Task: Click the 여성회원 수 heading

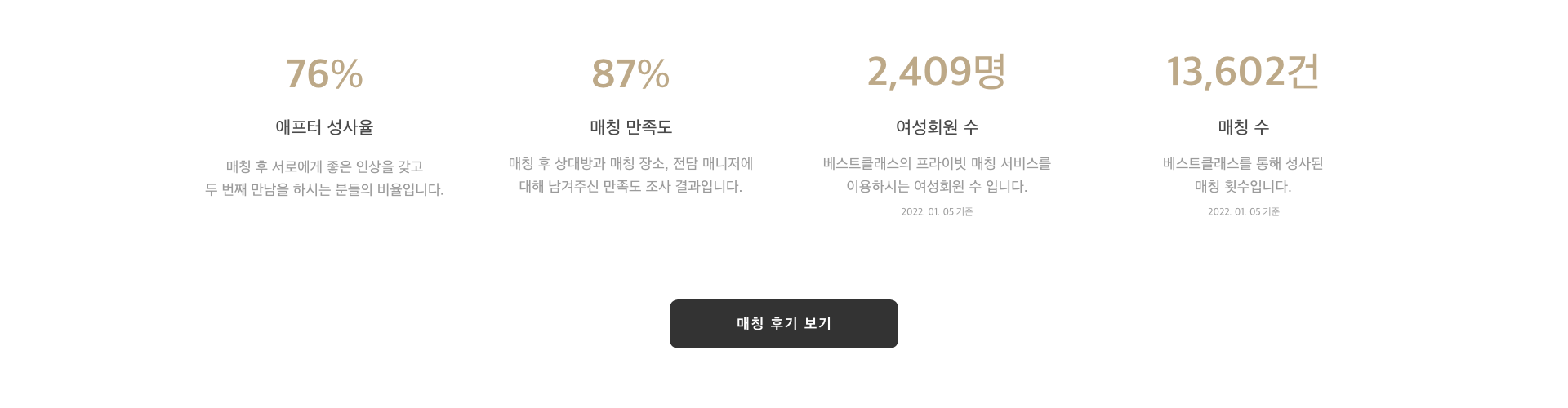Action: pyautogui.click(x=937, y=127)
